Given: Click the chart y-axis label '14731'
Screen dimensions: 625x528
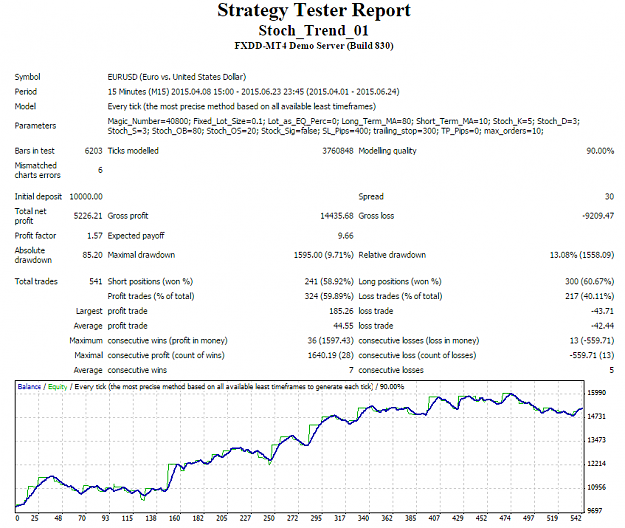Looking at the screenshot, I should tap(597, 416).
